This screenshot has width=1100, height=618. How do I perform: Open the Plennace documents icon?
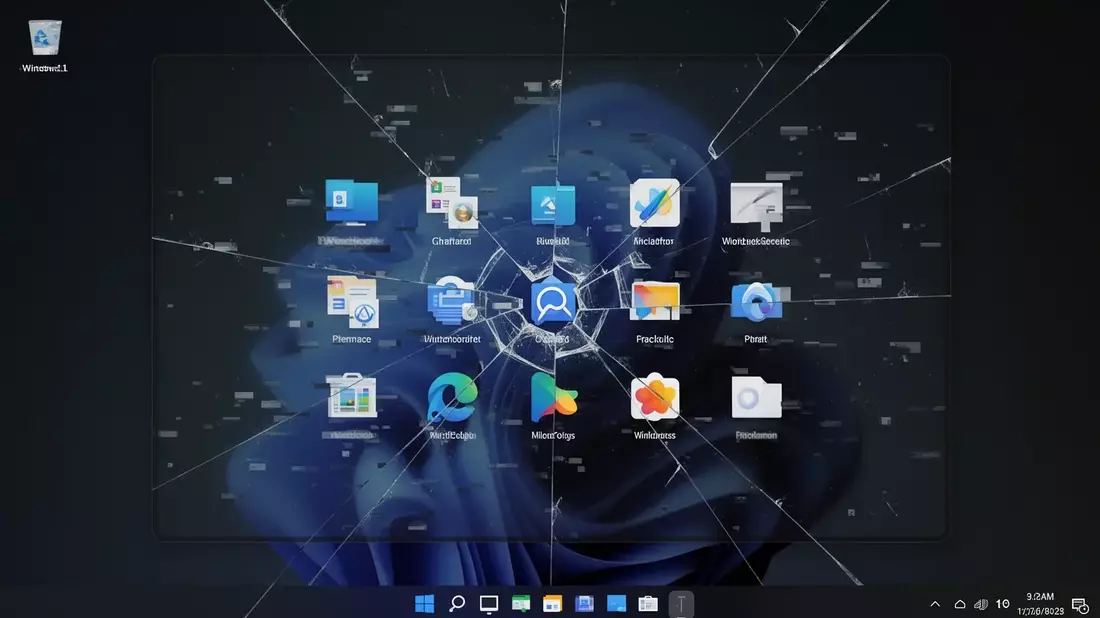click(352, 302)
